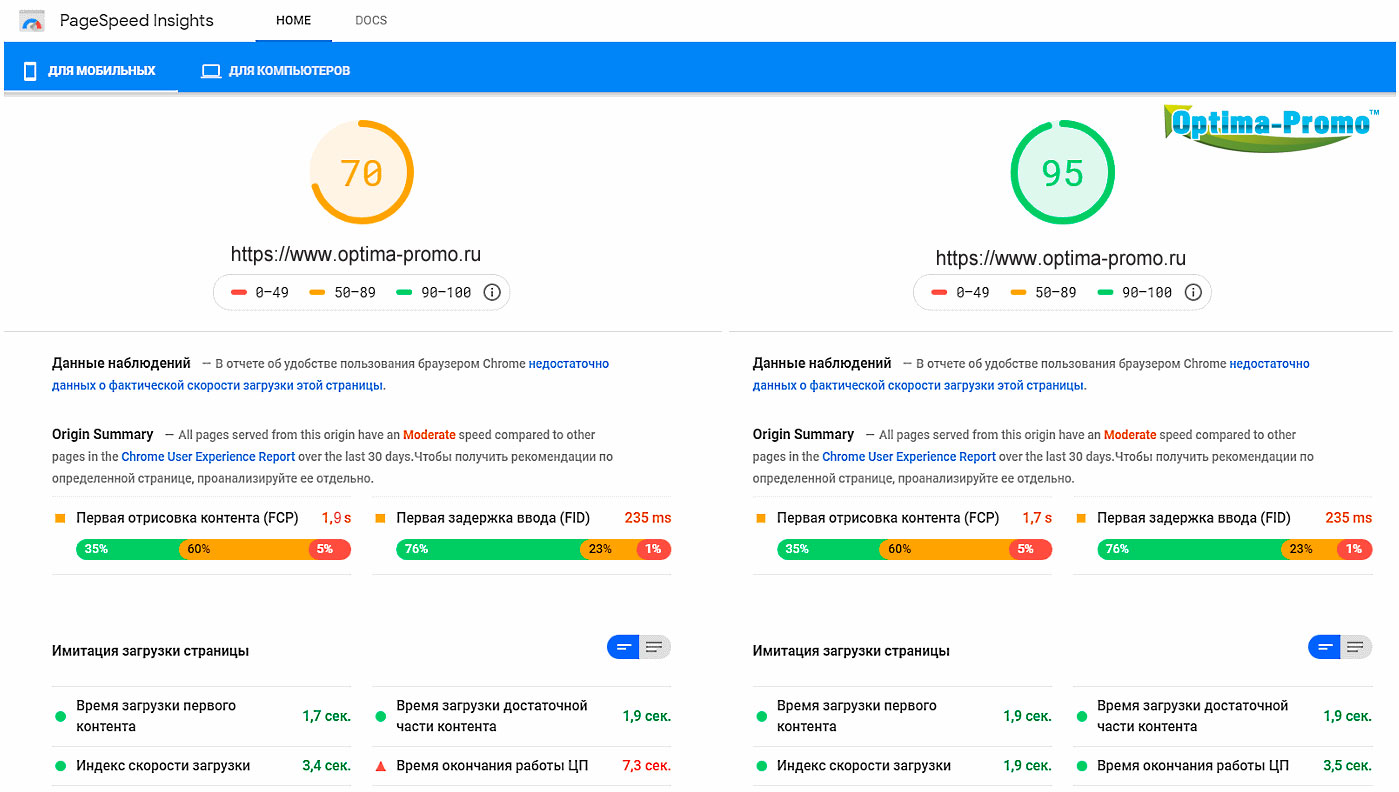Click the red 1% FID segment in the 95-score report
1399x792 pixels.
[x=1354, y=549]
